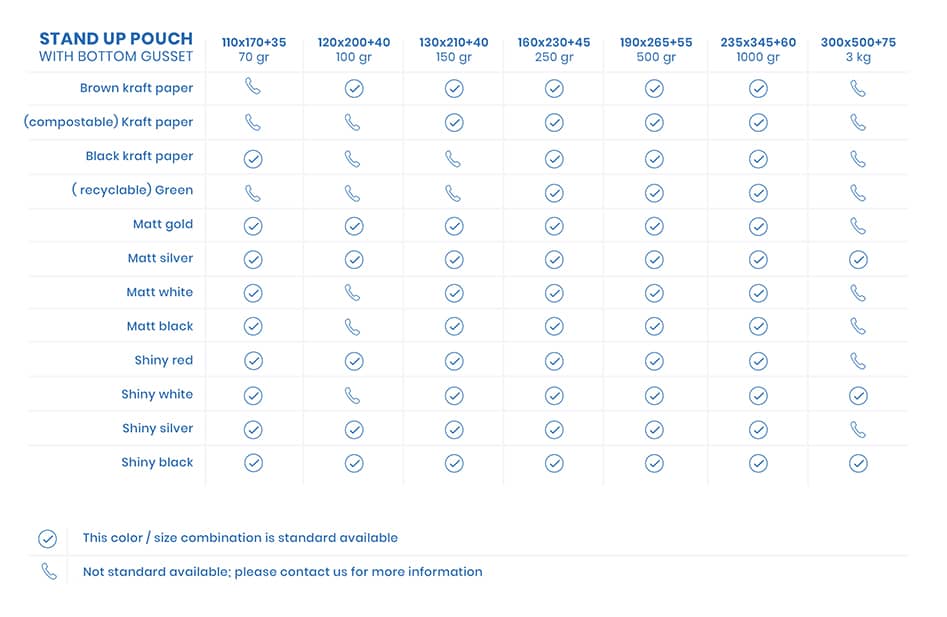Click phone icon for Black kraft paper 150 gr

point(454,157)
